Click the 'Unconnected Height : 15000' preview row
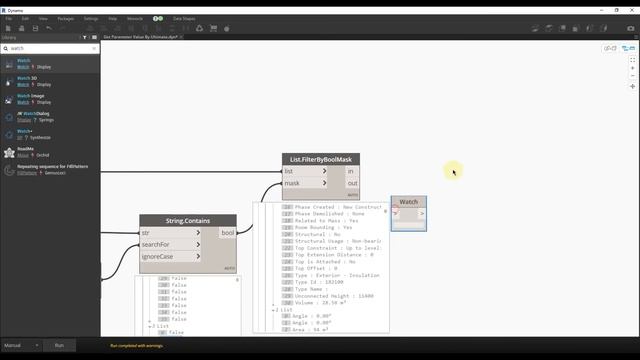The image size is (640, 360). coord(328,296)
